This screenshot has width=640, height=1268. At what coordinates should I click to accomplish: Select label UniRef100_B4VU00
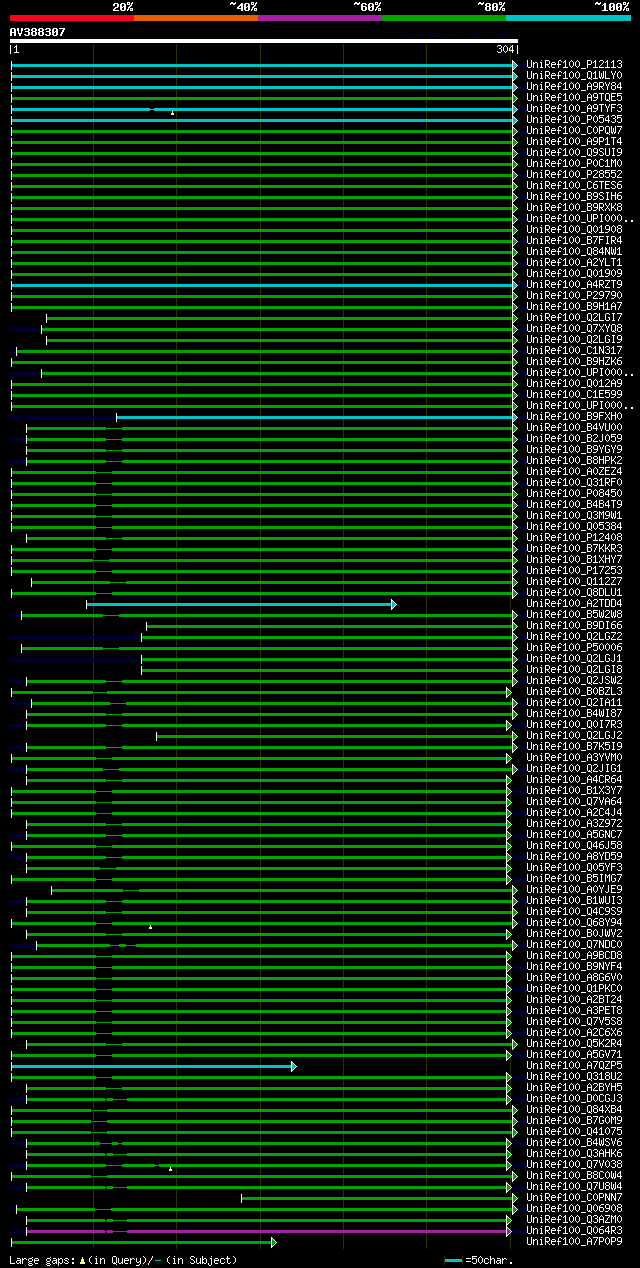tap(574, 427)
